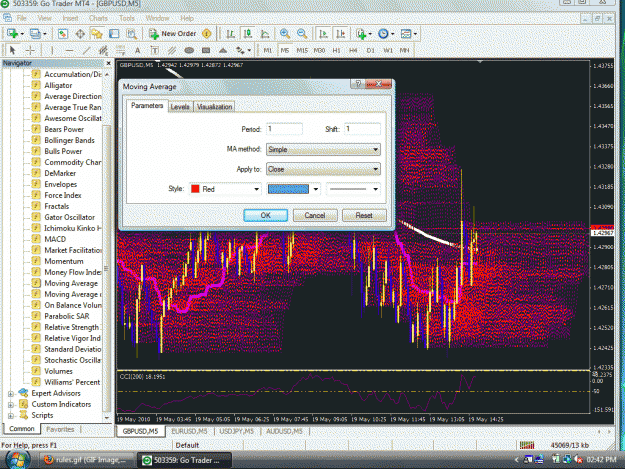
Task: Set timeframe to H1
Action: click(336, 50)
